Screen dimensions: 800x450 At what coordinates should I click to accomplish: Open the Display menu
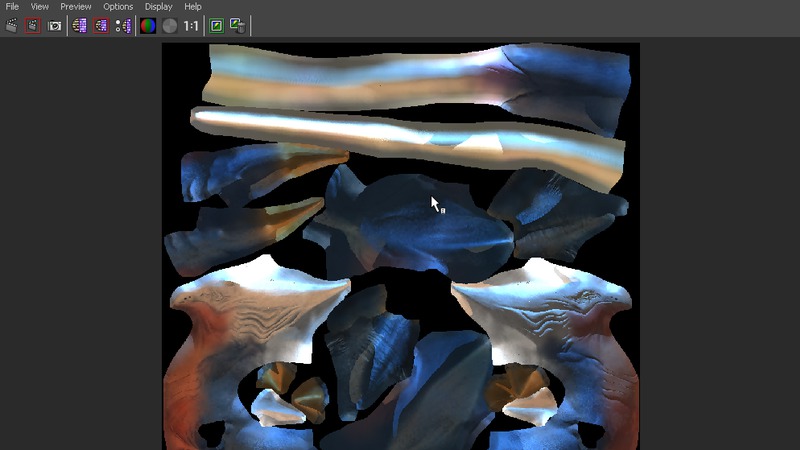[158, 7]
